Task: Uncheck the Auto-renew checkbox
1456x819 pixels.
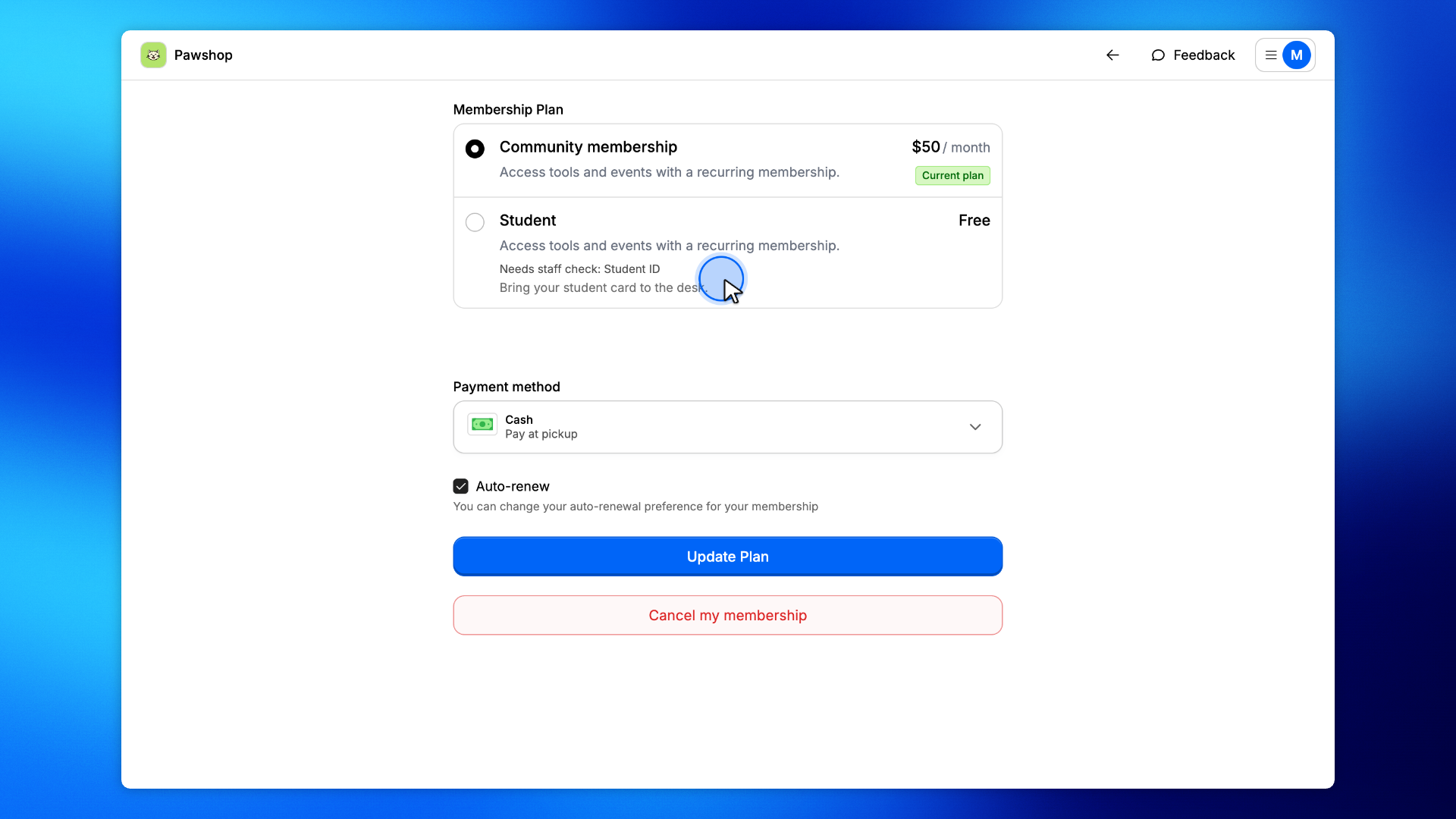Action: pyautogui.click(x=460, y=486)
